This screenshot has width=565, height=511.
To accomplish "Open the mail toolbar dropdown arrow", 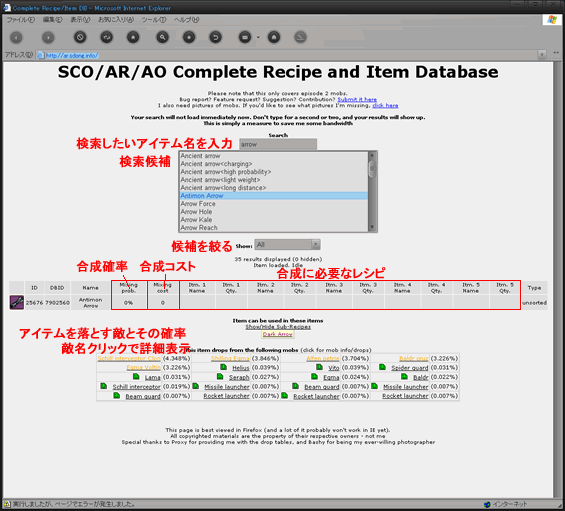I will pos(258,37).
